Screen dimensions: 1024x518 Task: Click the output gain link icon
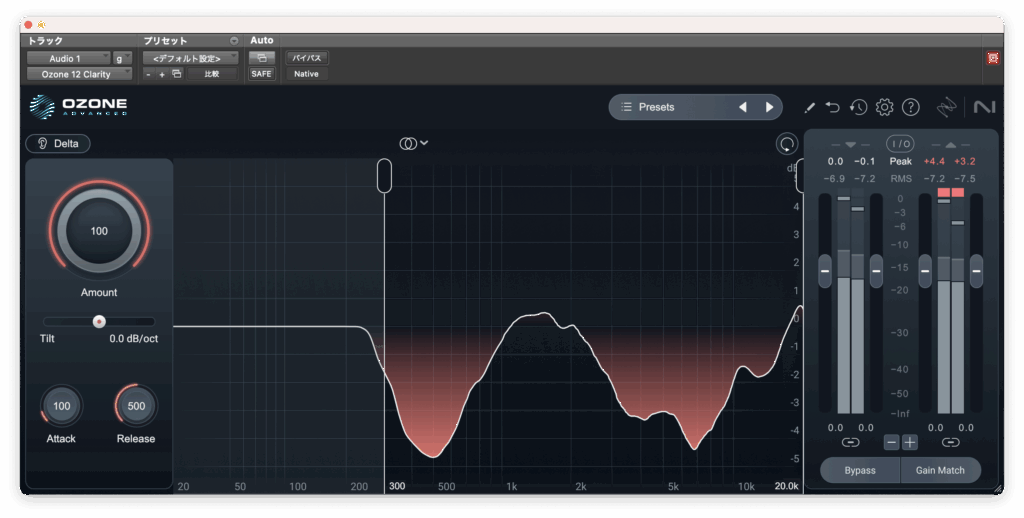click(950, 442)
